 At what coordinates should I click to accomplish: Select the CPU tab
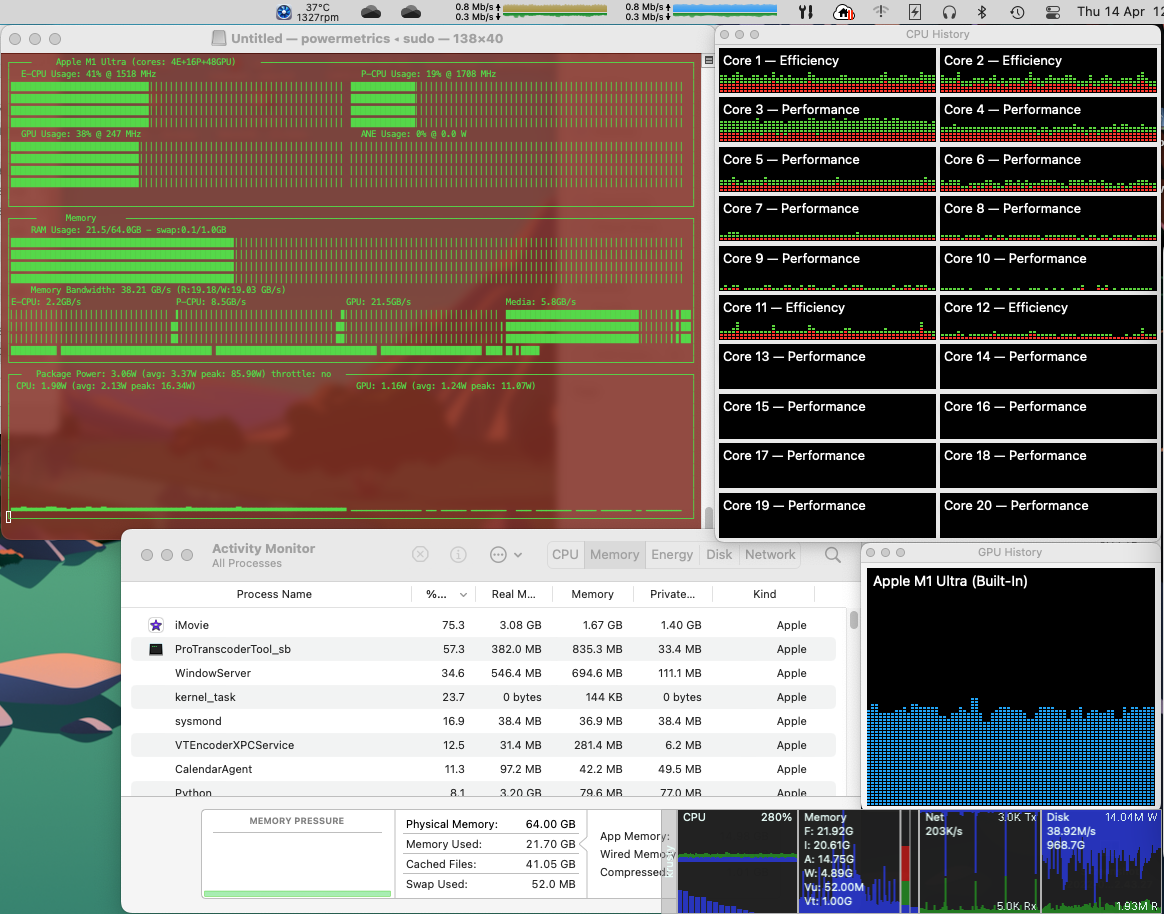point(565,555)
